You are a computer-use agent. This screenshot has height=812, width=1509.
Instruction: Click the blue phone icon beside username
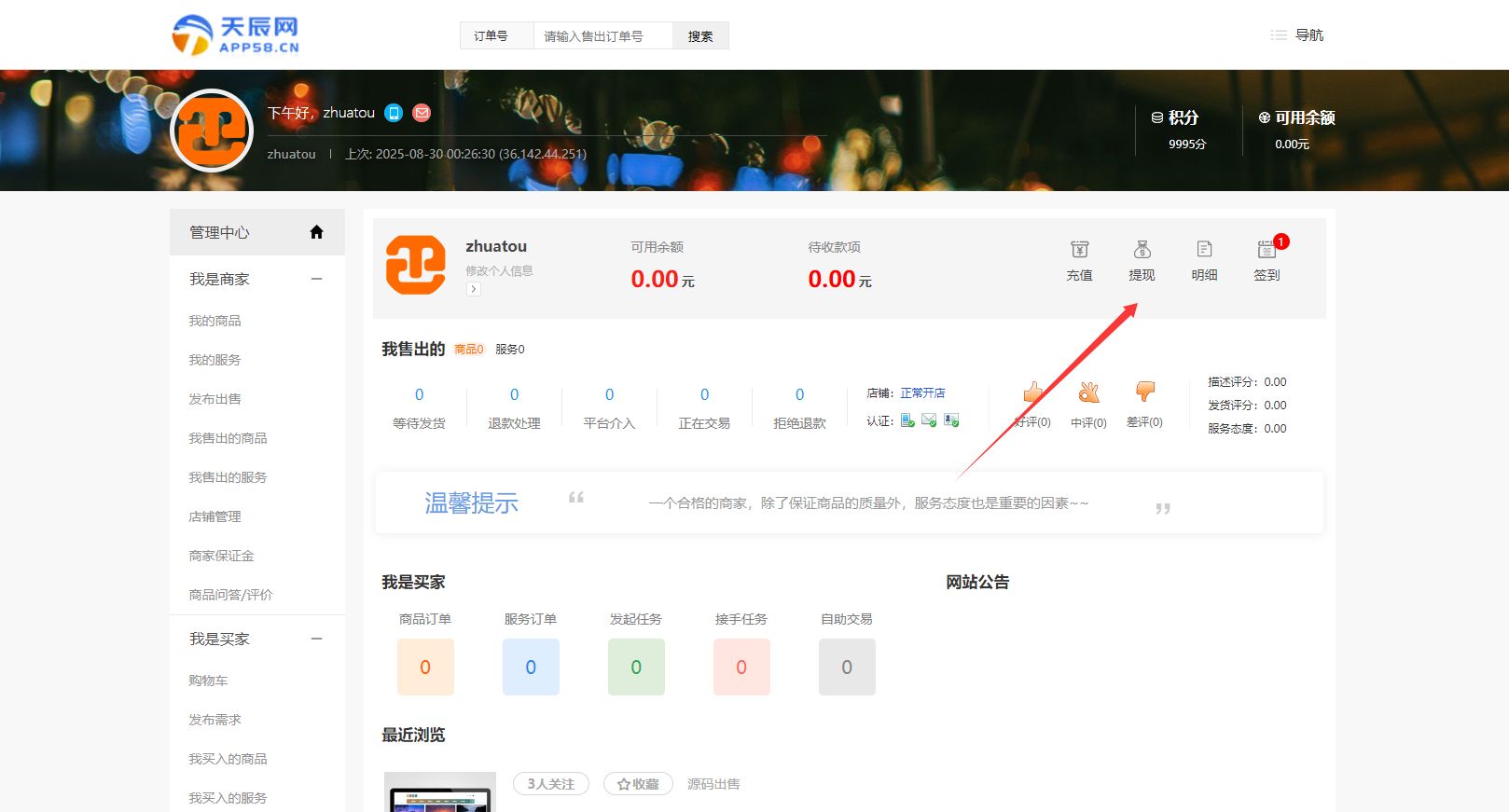tap(394, 113)
